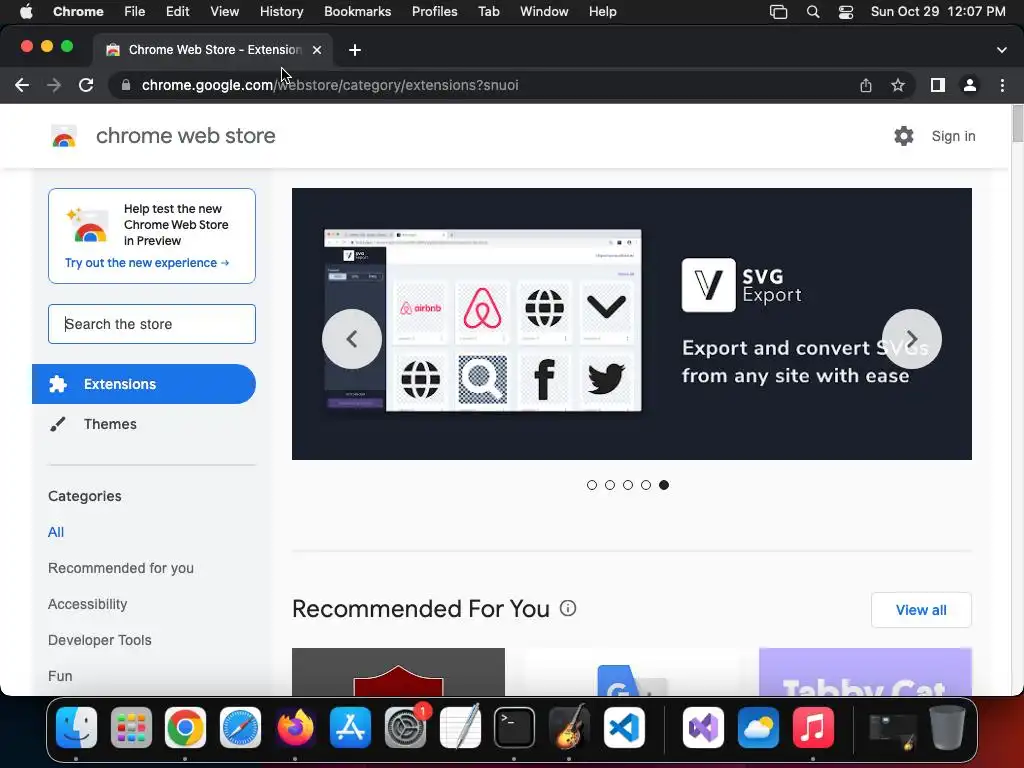
Task: Open Finder from the Dock
Action: [76, 728]
